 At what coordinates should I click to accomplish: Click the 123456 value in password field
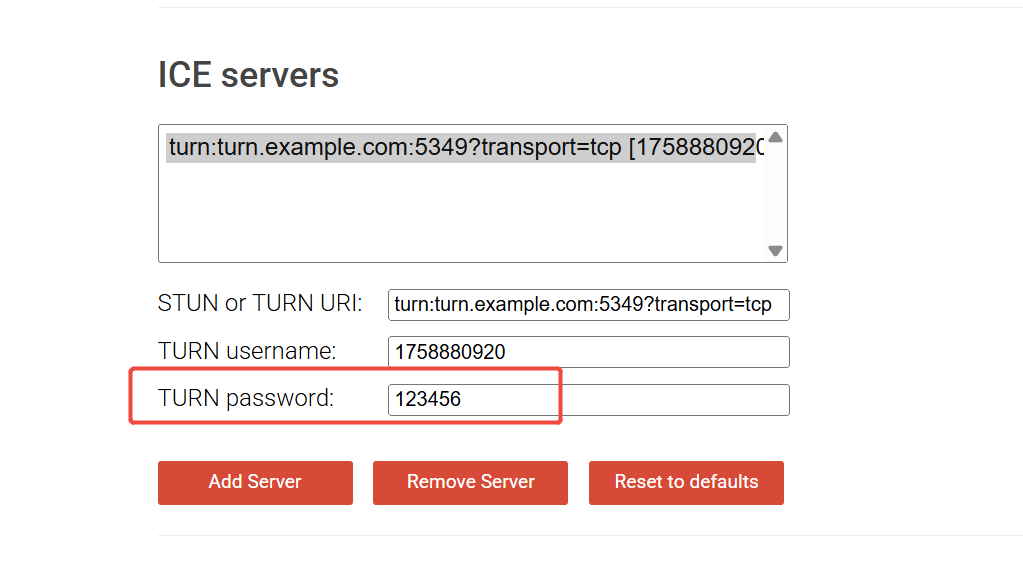point(428,400)
